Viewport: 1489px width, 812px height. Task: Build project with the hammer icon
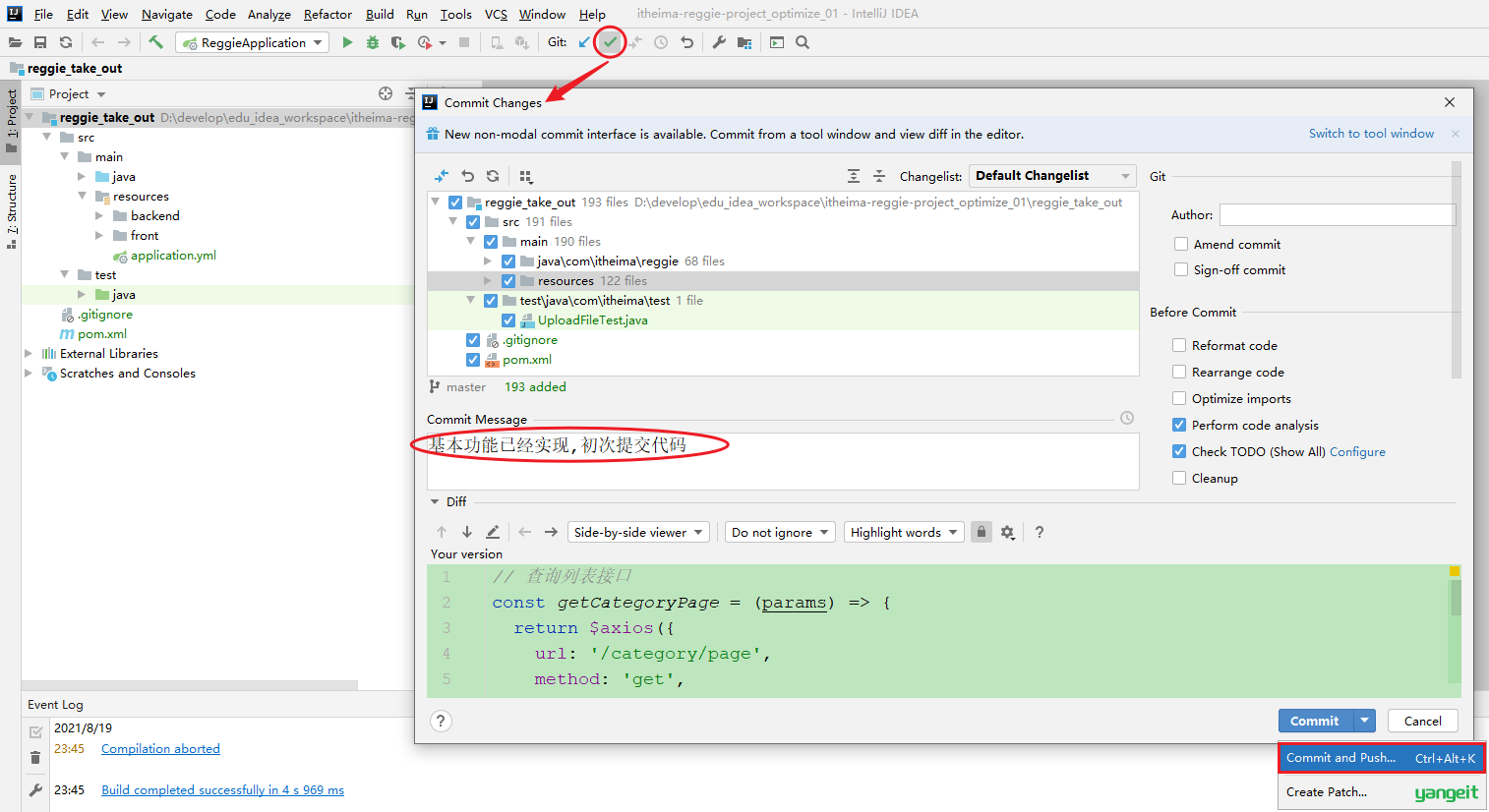[155, 42]
